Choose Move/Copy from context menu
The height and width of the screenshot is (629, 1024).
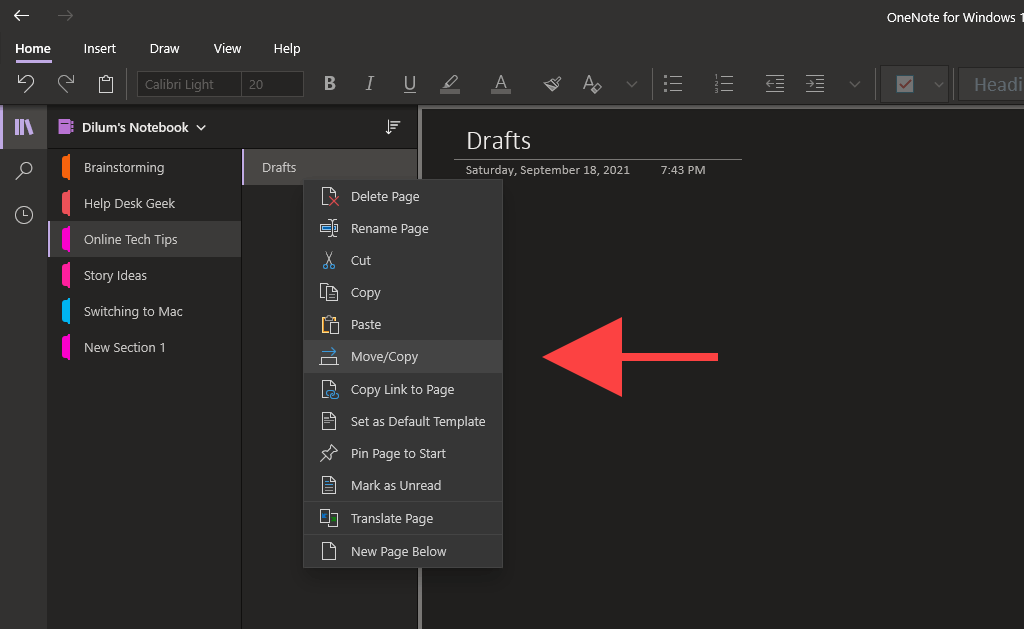(x=403, y=357)
